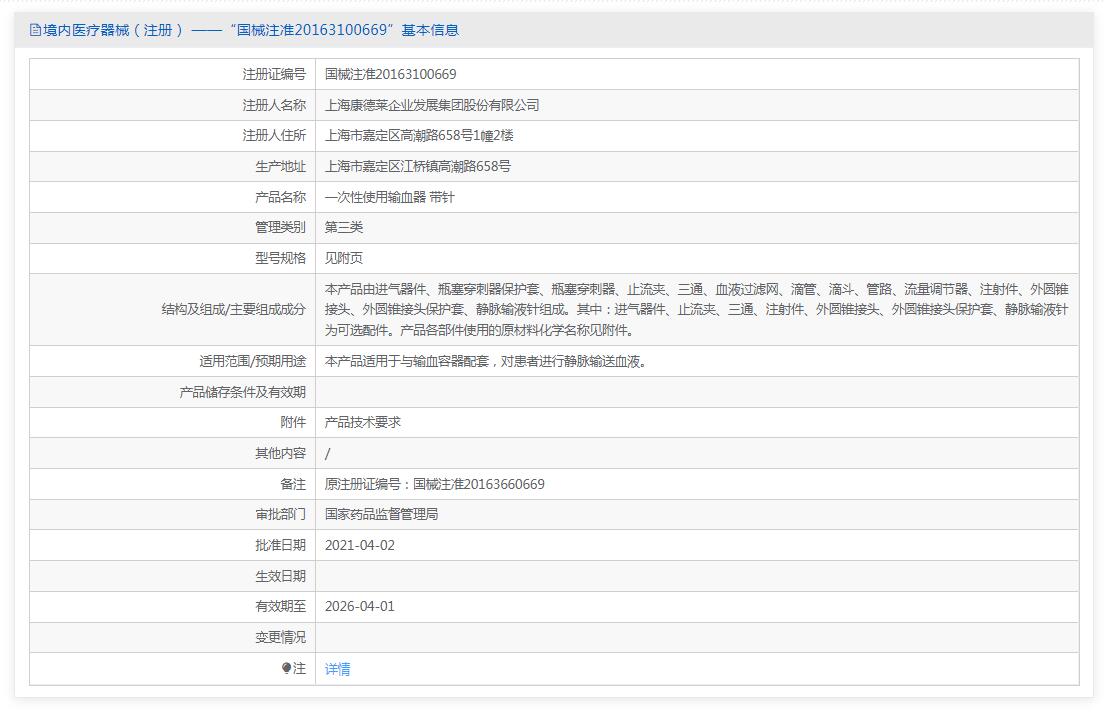Click approval department 国家药品监督管理局

(x=381, y=514)
